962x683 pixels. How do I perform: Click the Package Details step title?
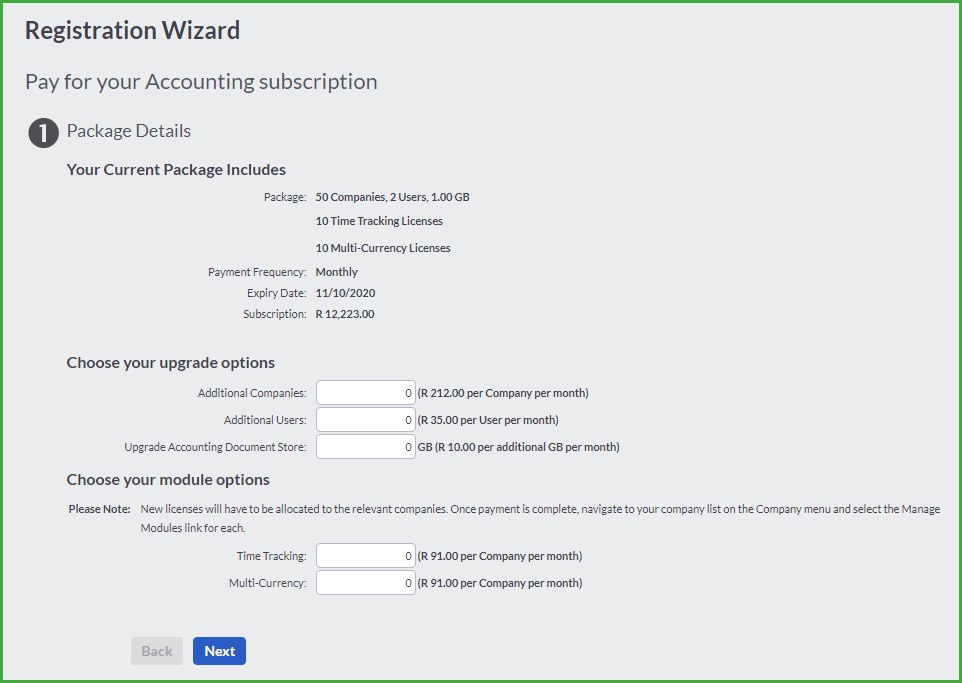click(x=129, y=131)
